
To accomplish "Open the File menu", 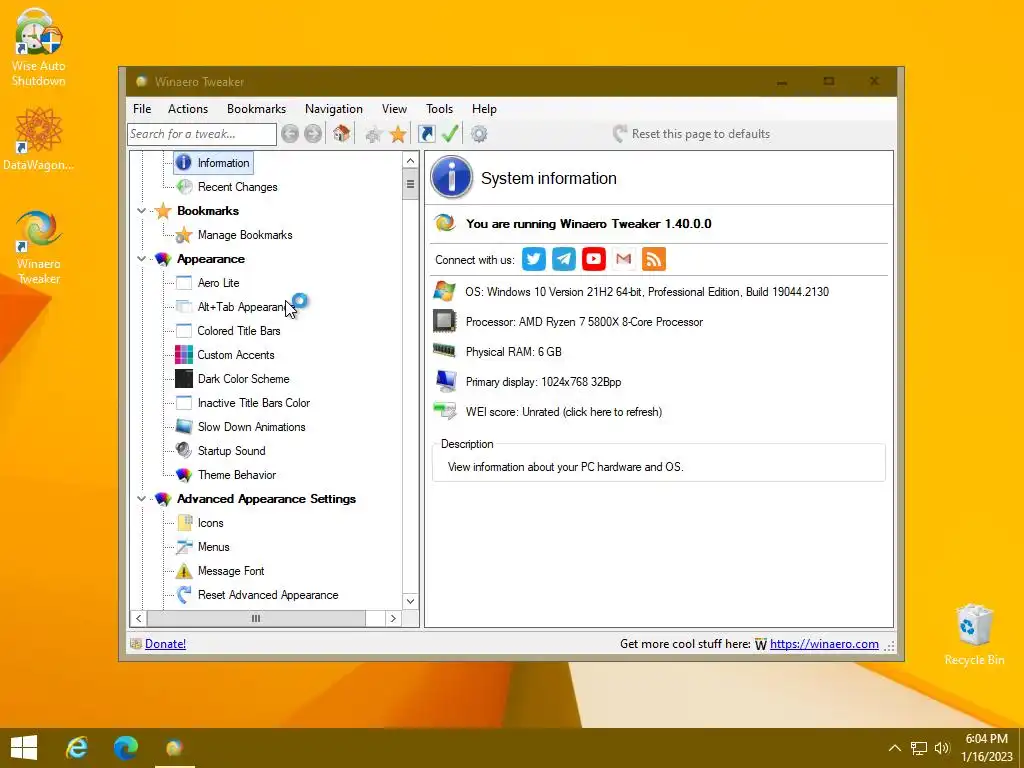I will click(x=142, y=109).
